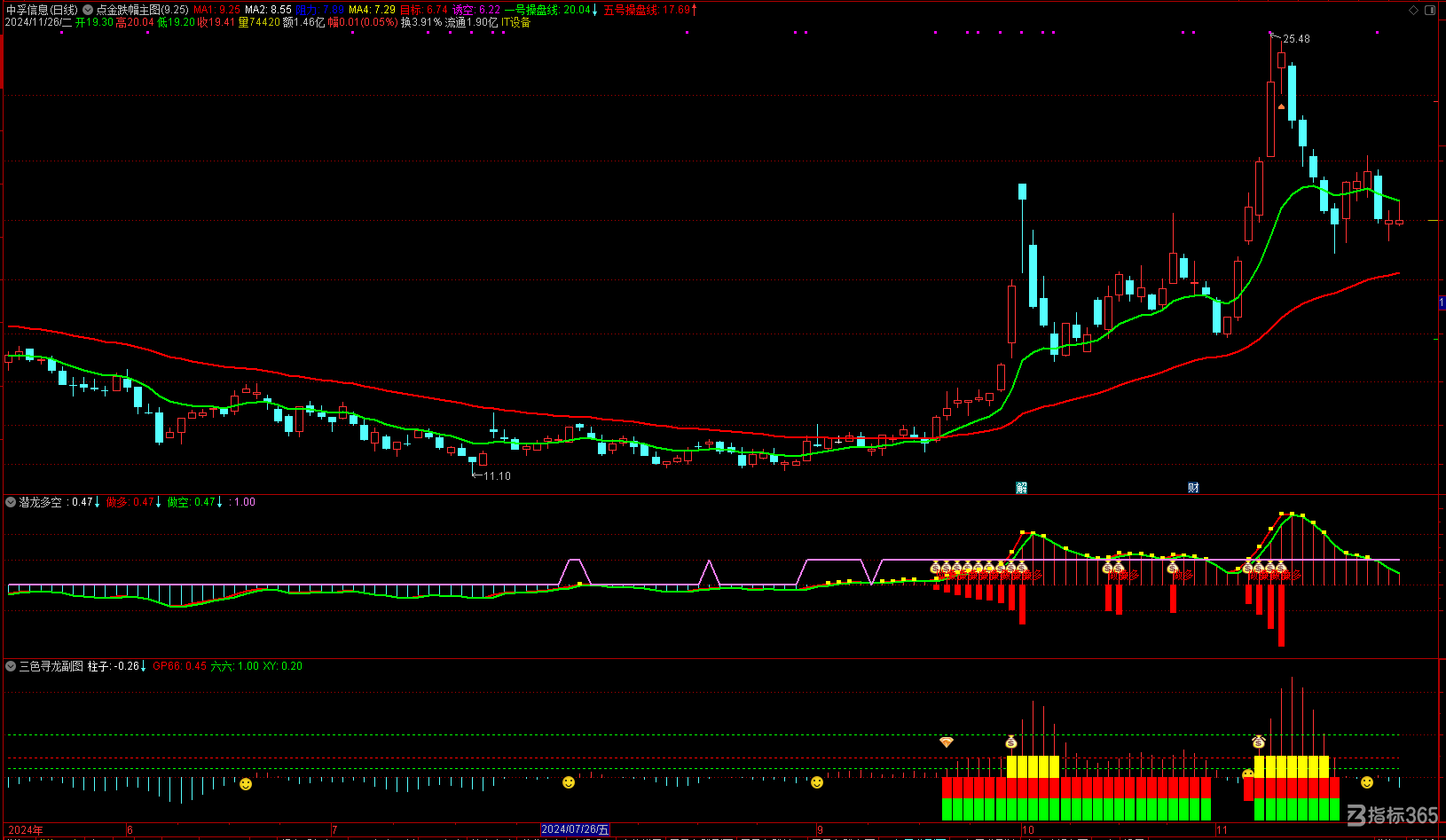Image resolution: width=1446 pixels, height=840 pixels.
Task: Click the 目标: 6.74 value
Action: pyautogui.click(x=424, y=10)
